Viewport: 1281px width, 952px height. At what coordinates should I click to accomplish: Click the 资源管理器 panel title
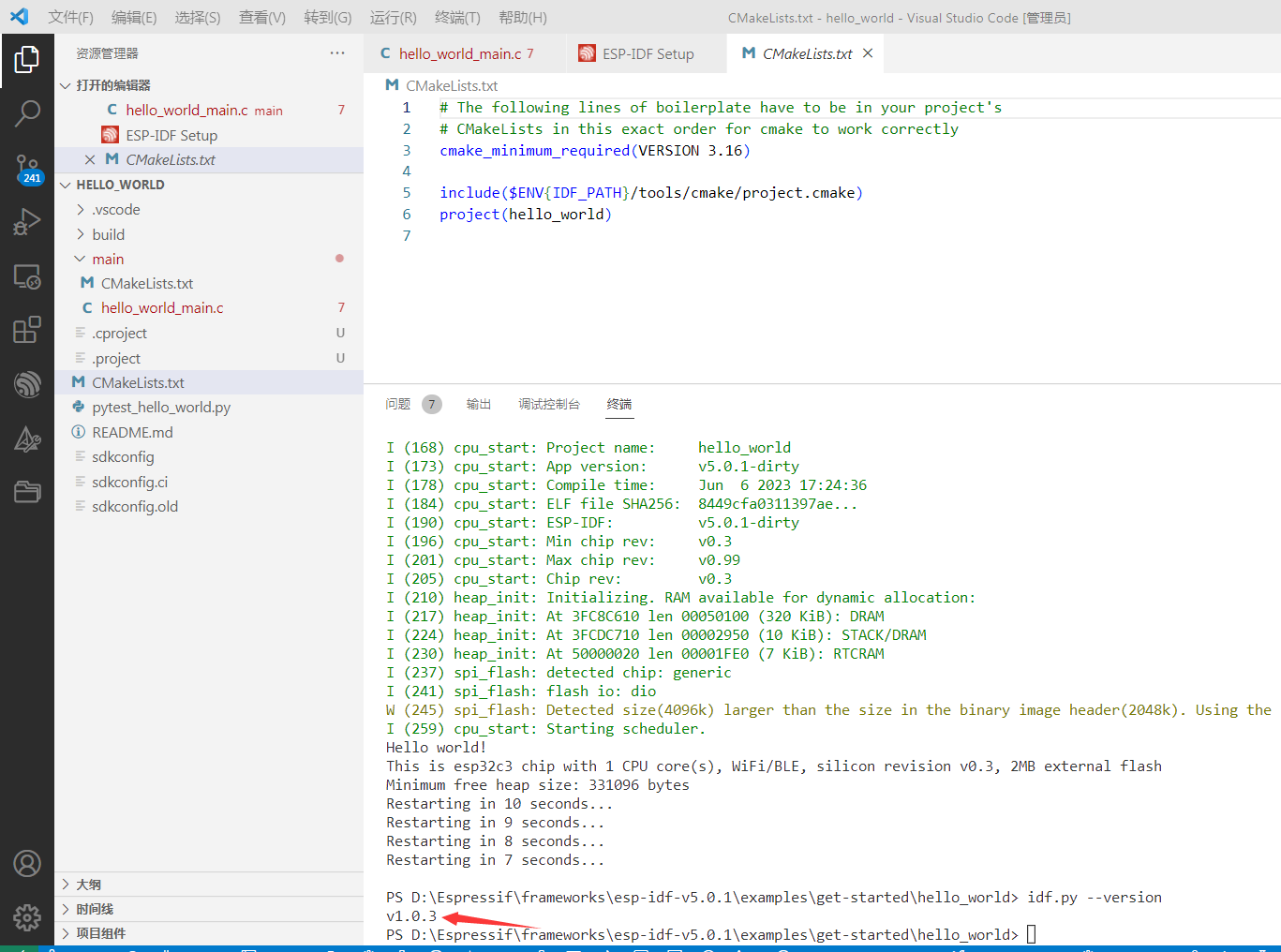click(x=107, y=53)
